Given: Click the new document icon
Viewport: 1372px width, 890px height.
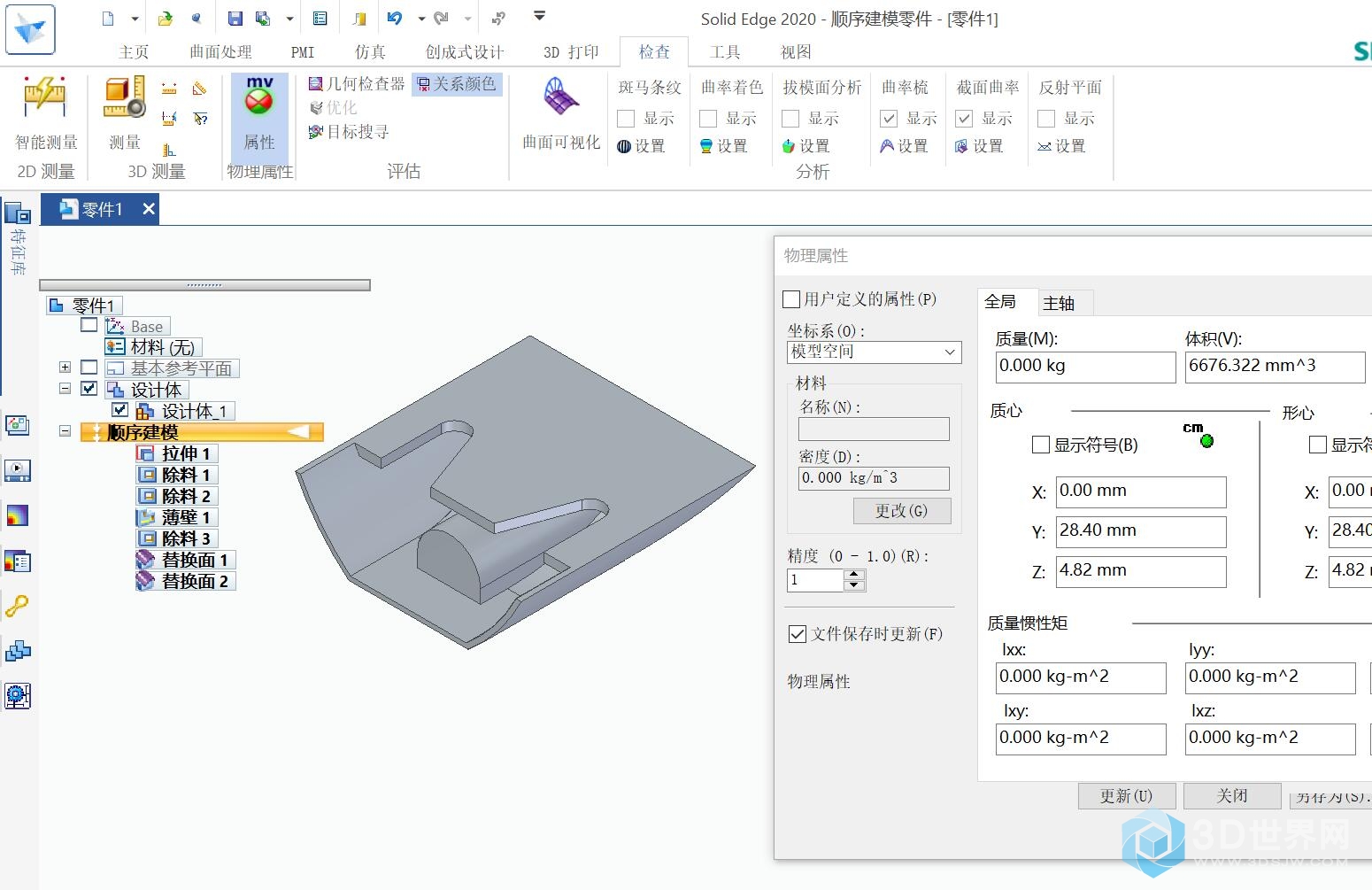Looking at the screenshot, I should click(108, 18).
